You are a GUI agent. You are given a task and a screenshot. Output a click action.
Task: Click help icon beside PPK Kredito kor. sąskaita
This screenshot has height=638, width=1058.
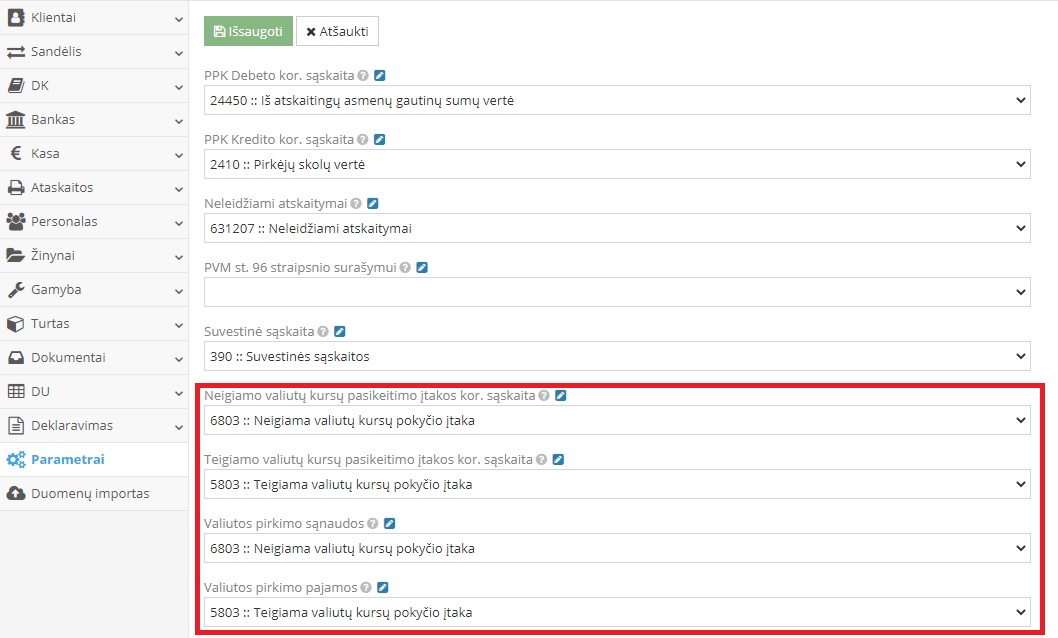tap(363, 139)
